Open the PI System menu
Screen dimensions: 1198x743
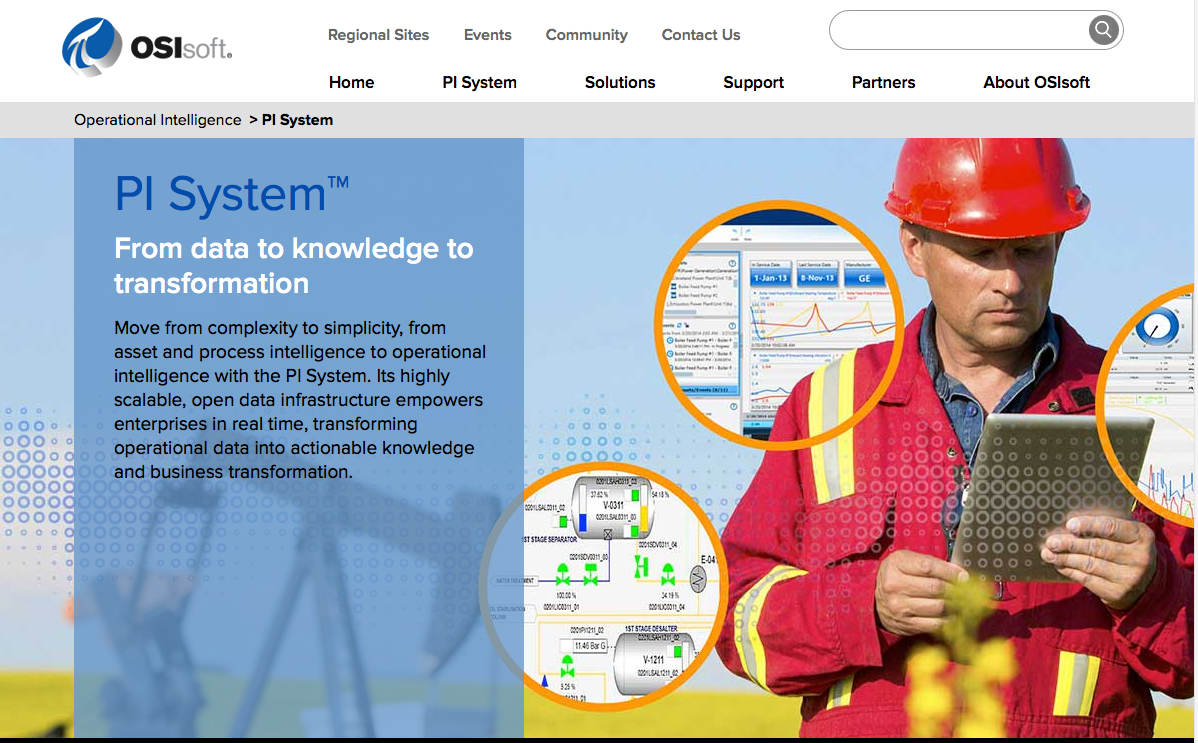pos(479,83)
